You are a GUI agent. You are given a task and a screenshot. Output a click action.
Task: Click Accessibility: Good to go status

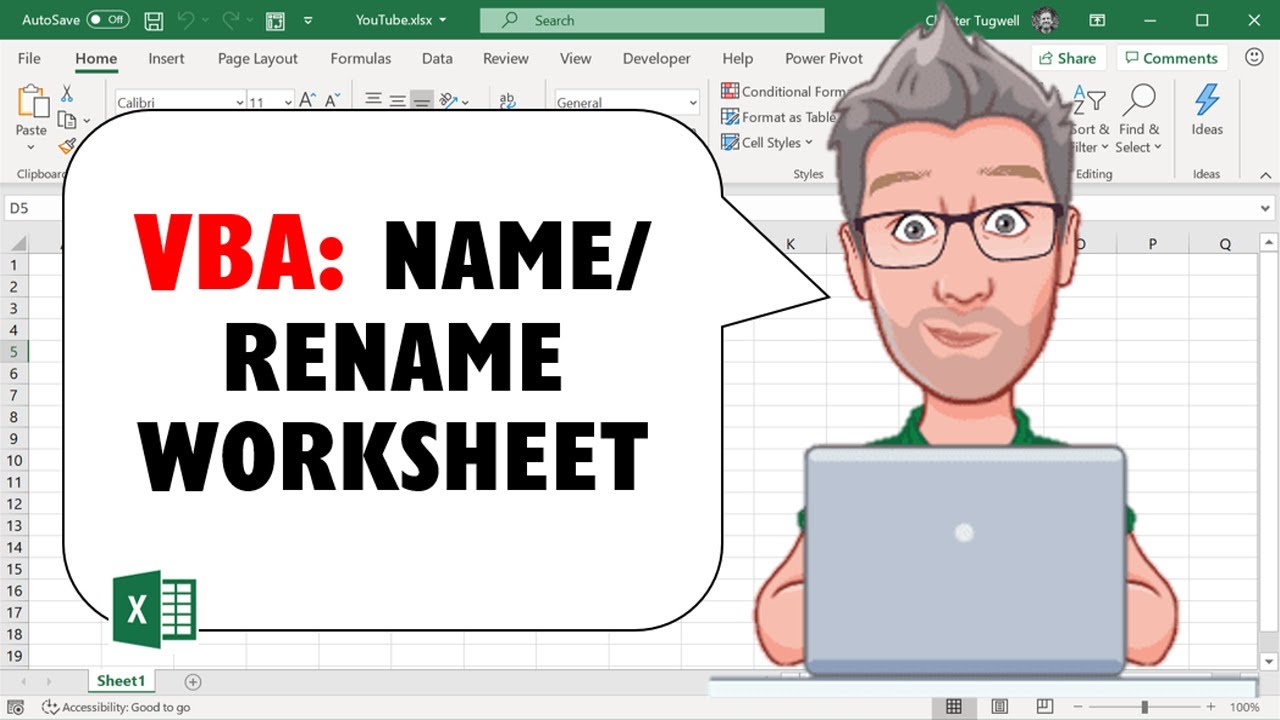click(116, 707)
